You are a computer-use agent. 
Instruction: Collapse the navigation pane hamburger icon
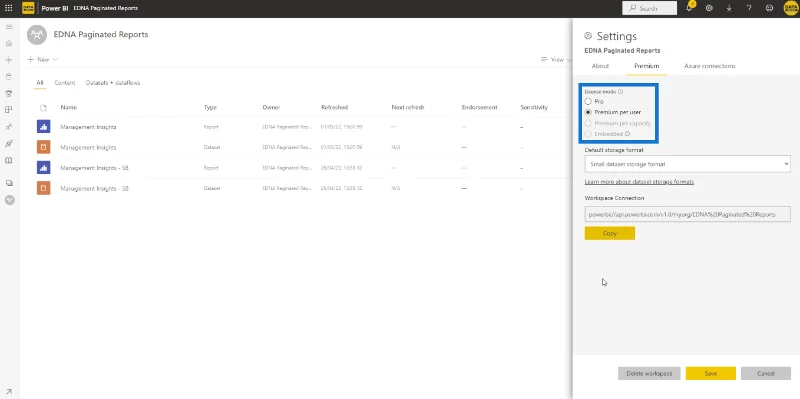click(9, 27)
